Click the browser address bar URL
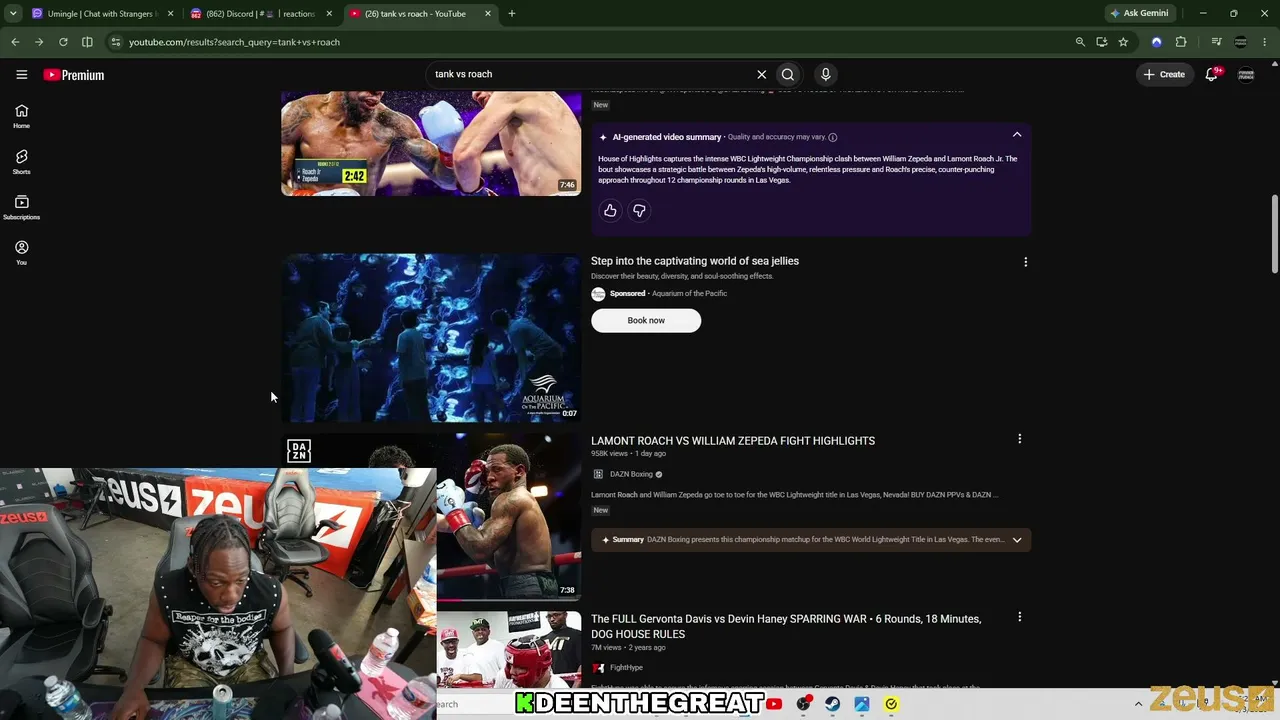1280x720 pixels. coord(234,42)
